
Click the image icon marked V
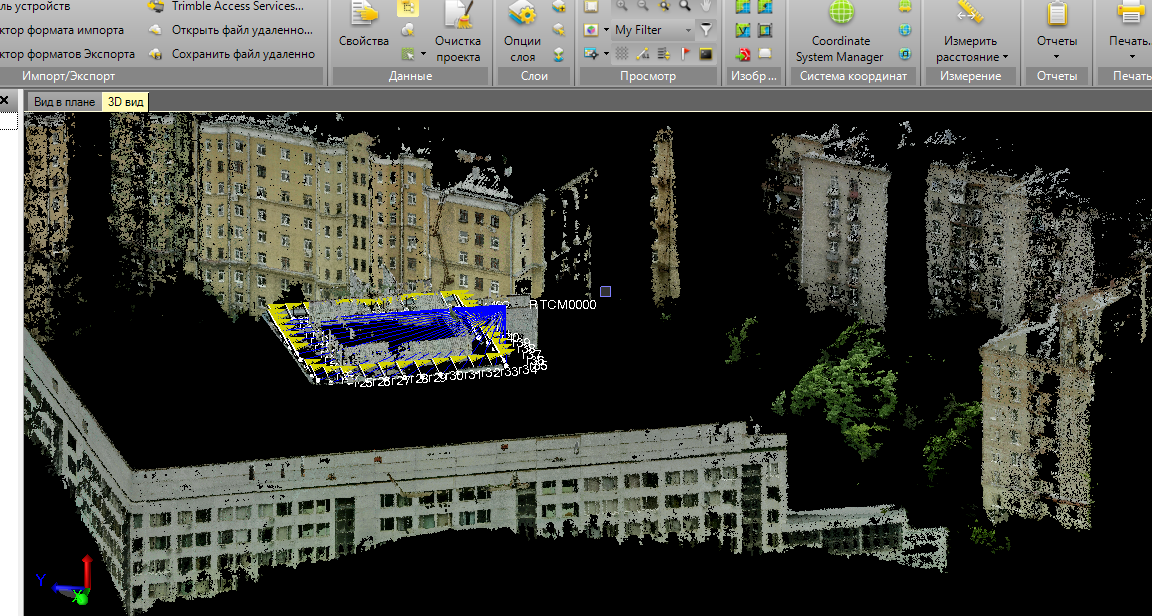pos(743,30)
